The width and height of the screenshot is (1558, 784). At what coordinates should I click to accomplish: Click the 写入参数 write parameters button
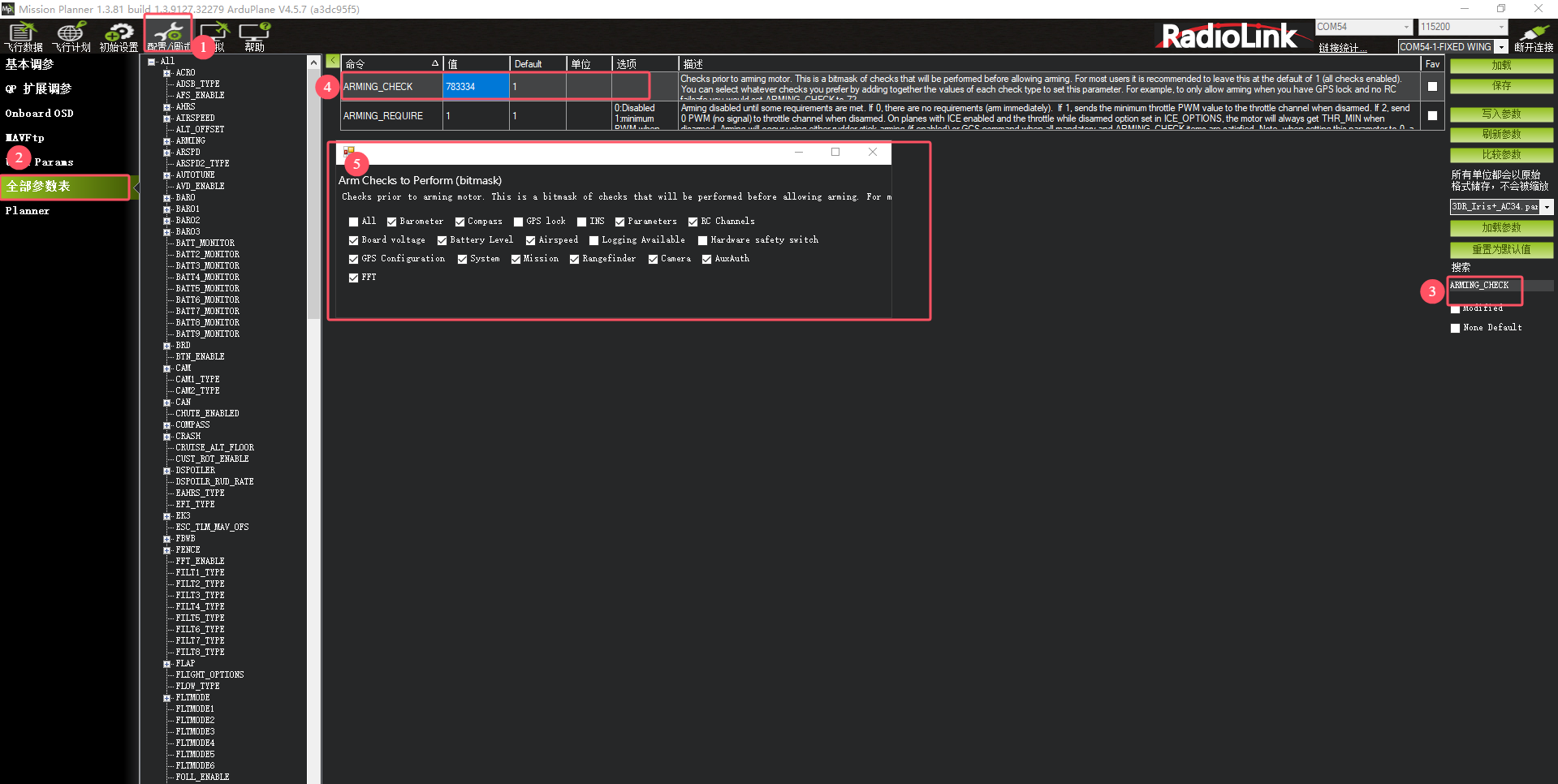[x=1501, y=114]
